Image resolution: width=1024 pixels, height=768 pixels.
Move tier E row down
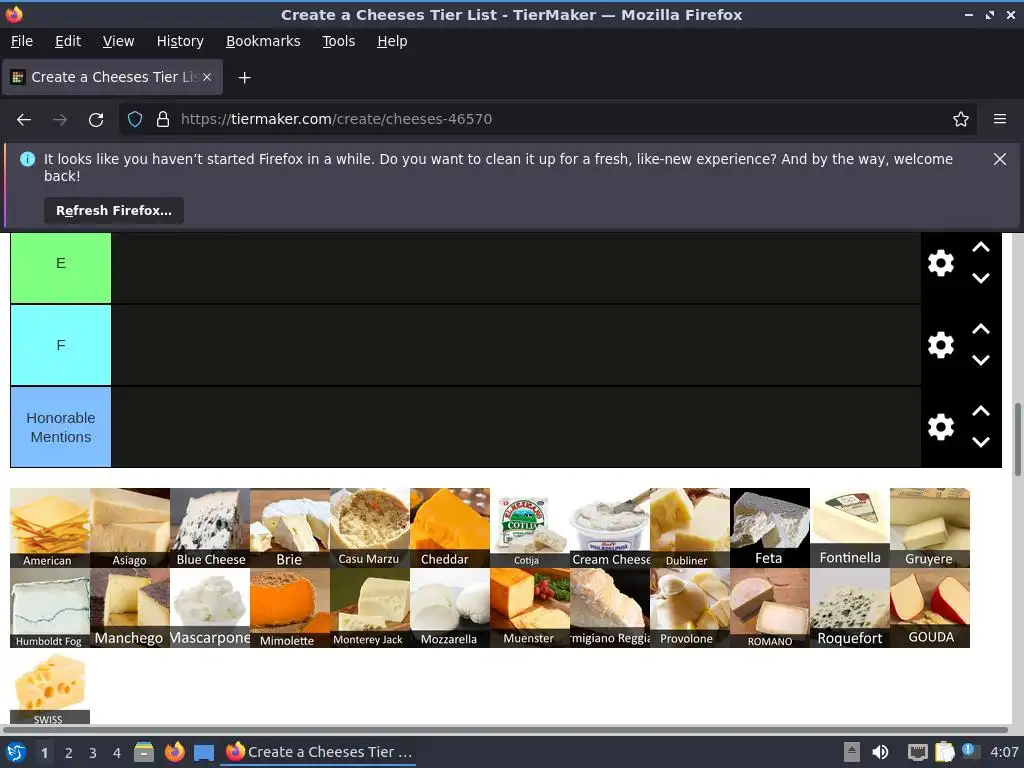pyautogui.click(x=980, y=278)
